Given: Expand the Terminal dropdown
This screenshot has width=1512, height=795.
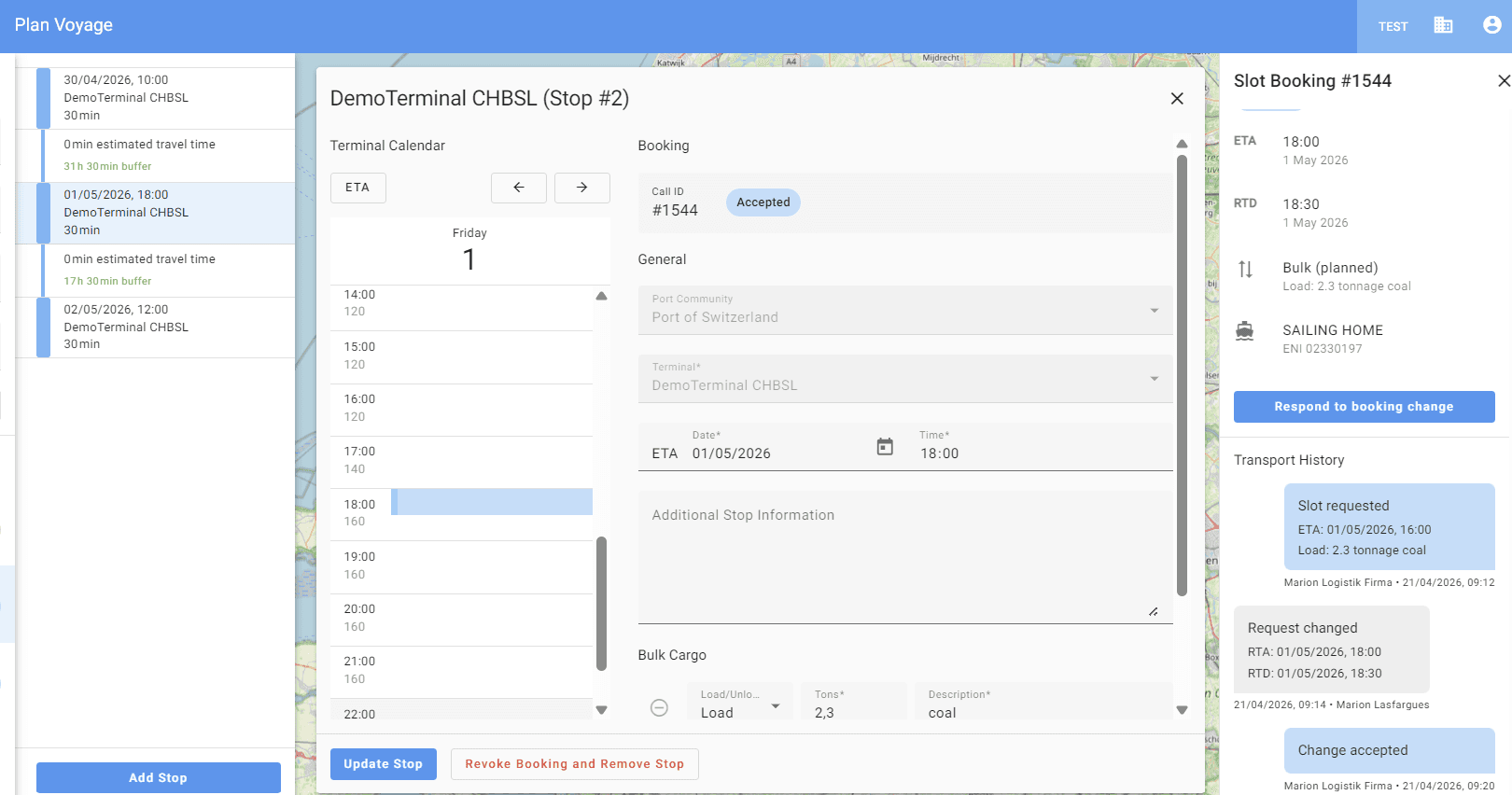Looking at the screenshot, I should 905,378.
